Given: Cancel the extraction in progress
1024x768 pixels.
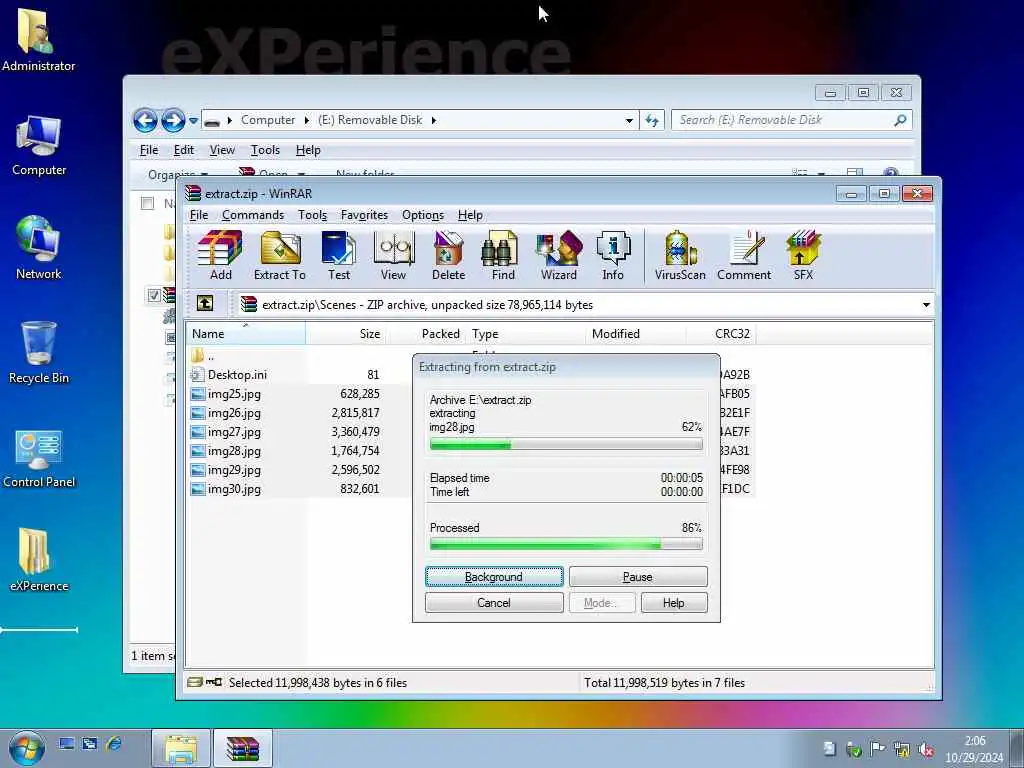Looking at the screenshot, I should coord(494,603).
